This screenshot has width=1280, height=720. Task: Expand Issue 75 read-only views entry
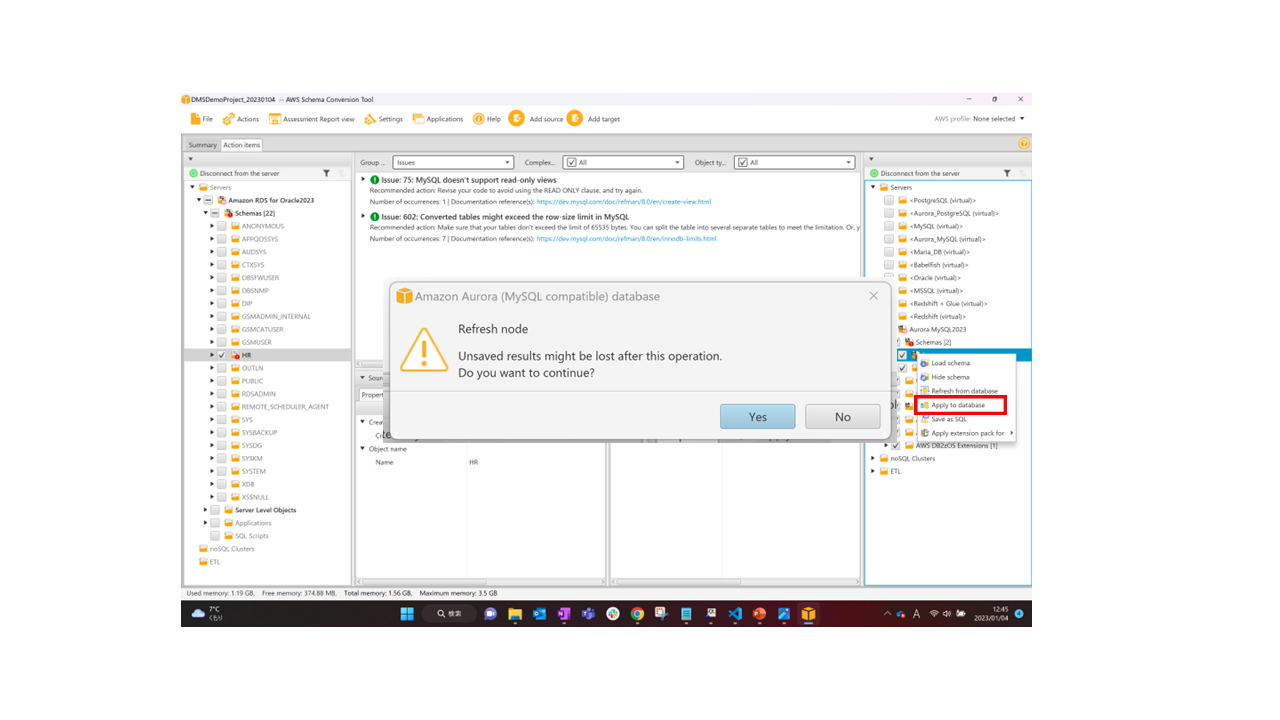coord(363,180)
